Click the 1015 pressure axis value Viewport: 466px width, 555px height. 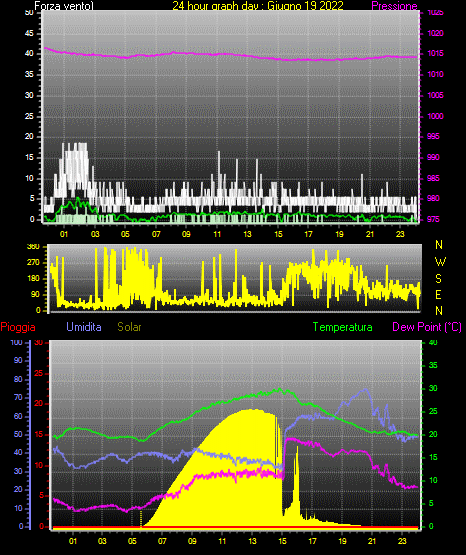435,53
